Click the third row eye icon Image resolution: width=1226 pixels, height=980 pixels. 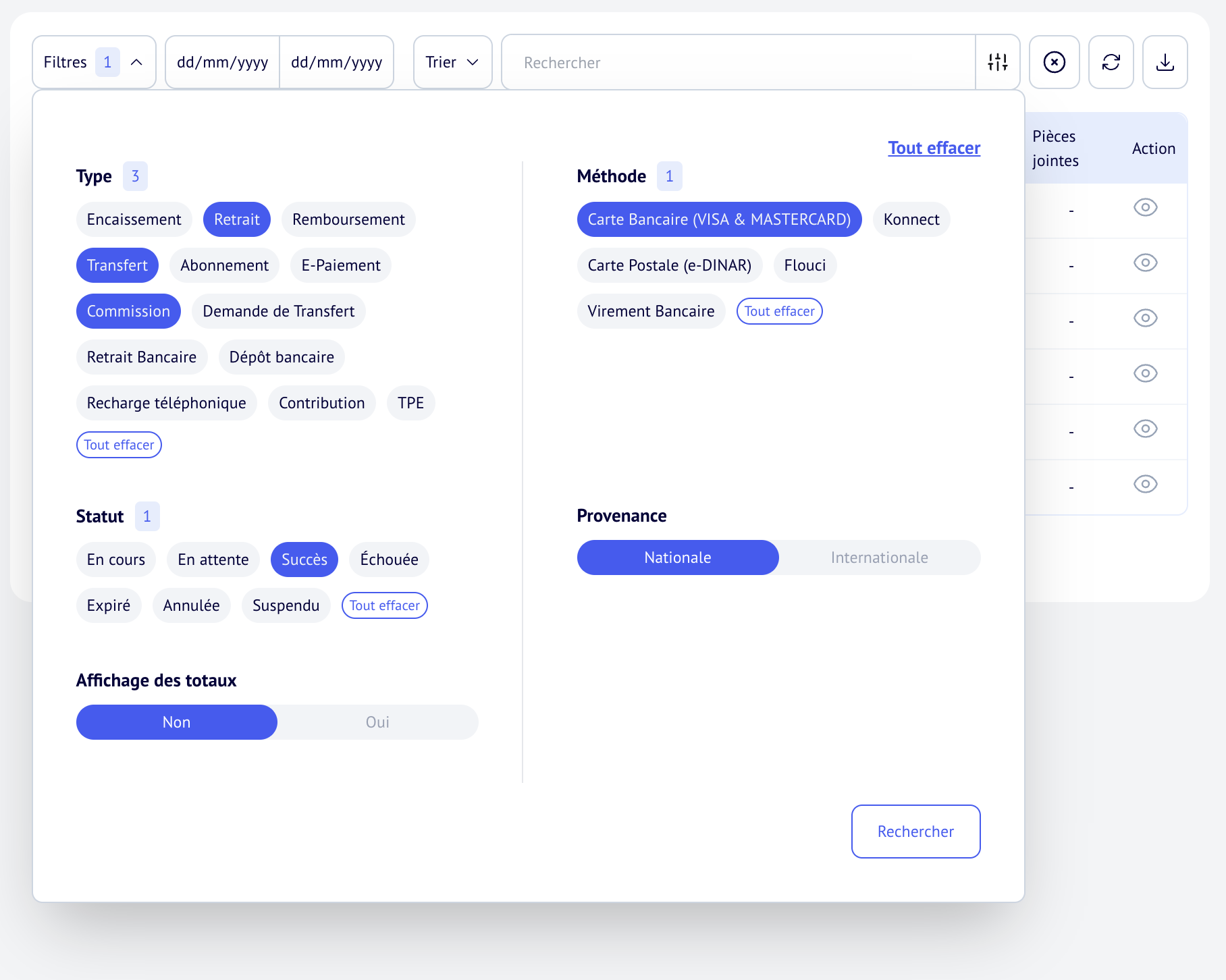pos(1145,318)
